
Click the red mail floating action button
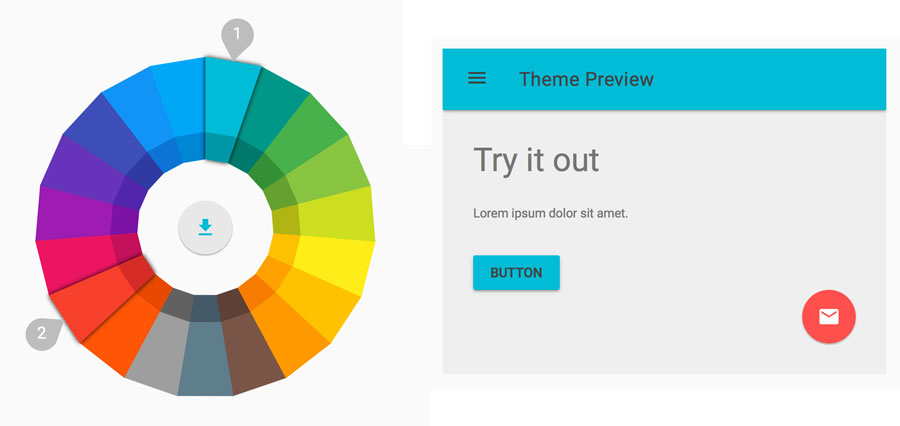pyautogui.click(x=828, y=317)
